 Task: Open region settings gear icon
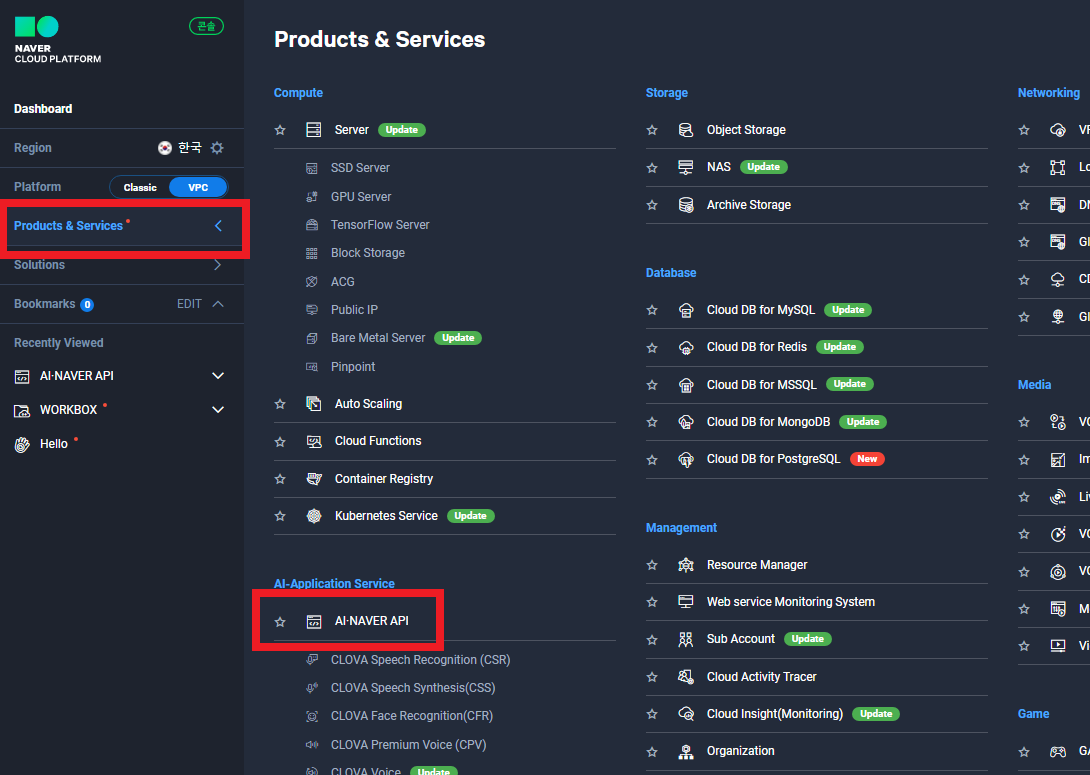[x=217, y=148]
